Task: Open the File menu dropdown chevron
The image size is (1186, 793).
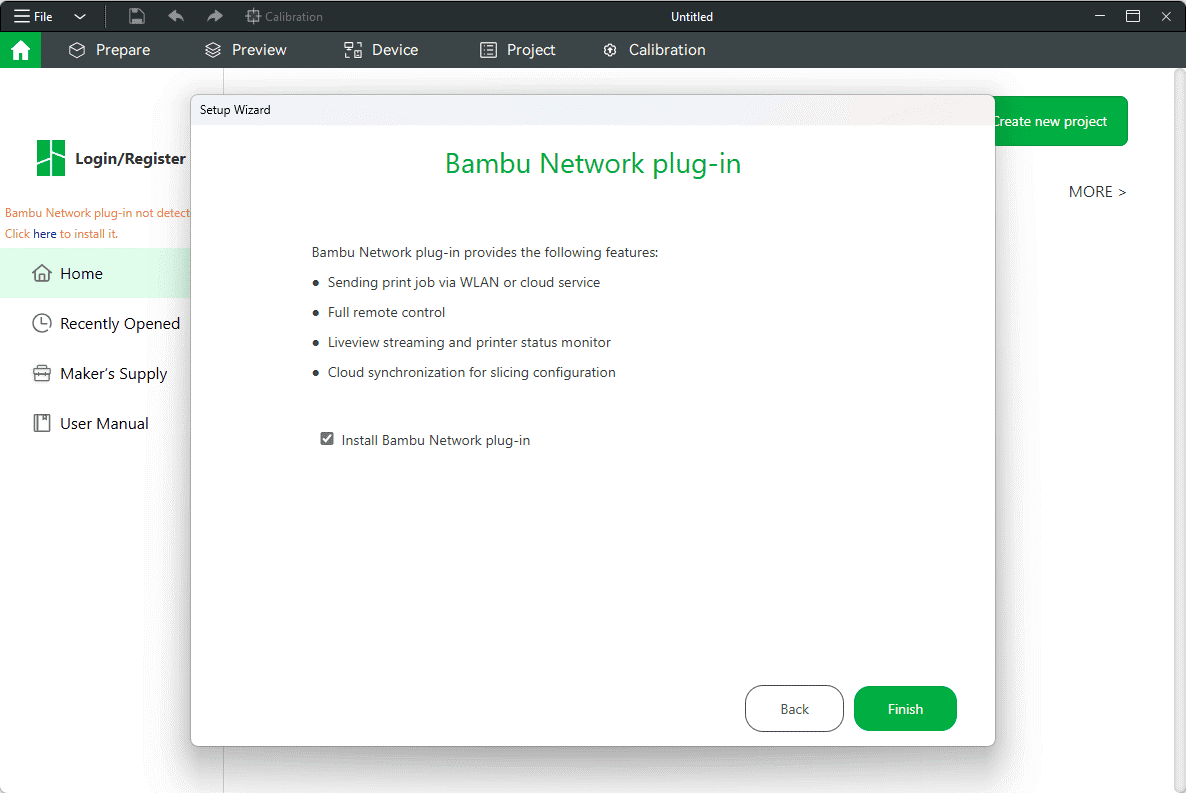Action: 80,16
